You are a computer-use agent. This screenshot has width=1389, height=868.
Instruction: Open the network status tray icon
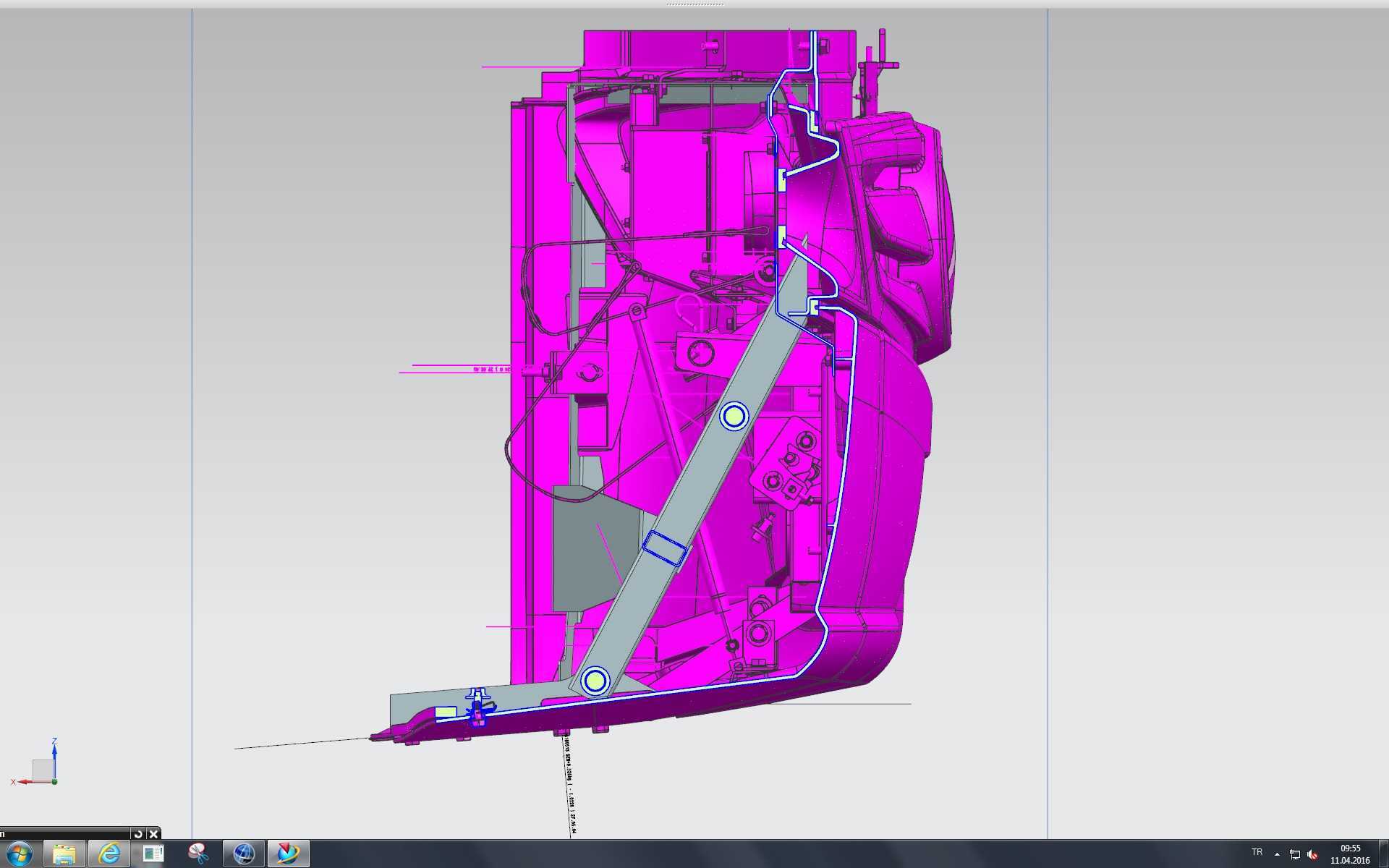tap(1295, 855)
